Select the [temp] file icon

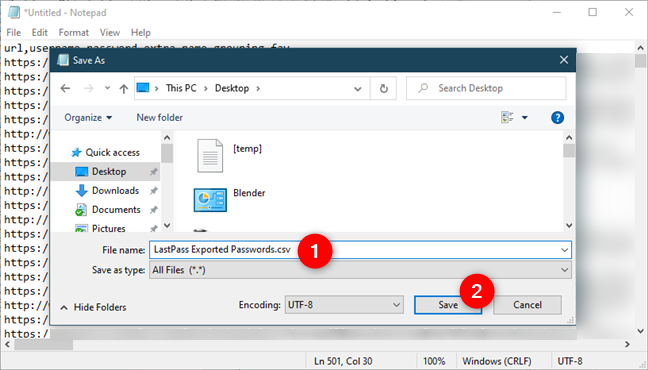click(x=210, y=156)
